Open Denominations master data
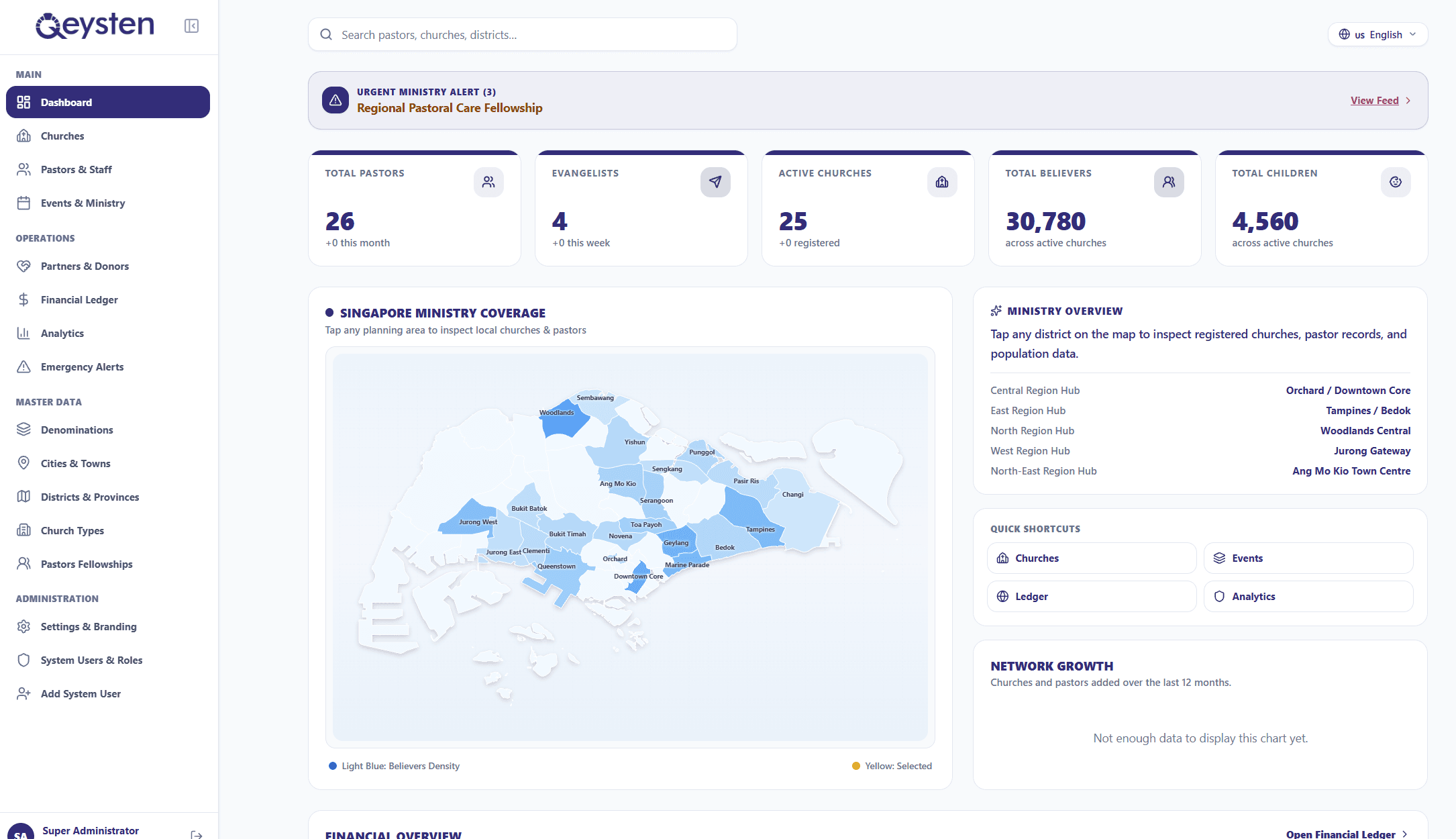 [108, 430]
